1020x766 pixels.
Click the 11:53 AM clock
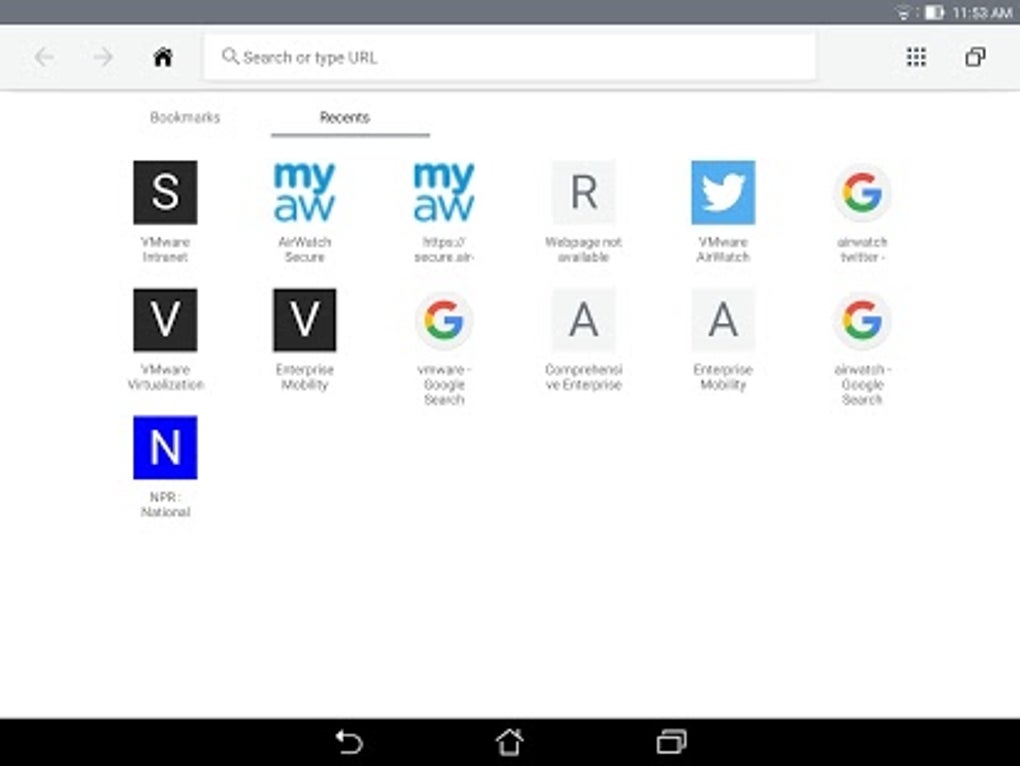[x=982, y=12]
